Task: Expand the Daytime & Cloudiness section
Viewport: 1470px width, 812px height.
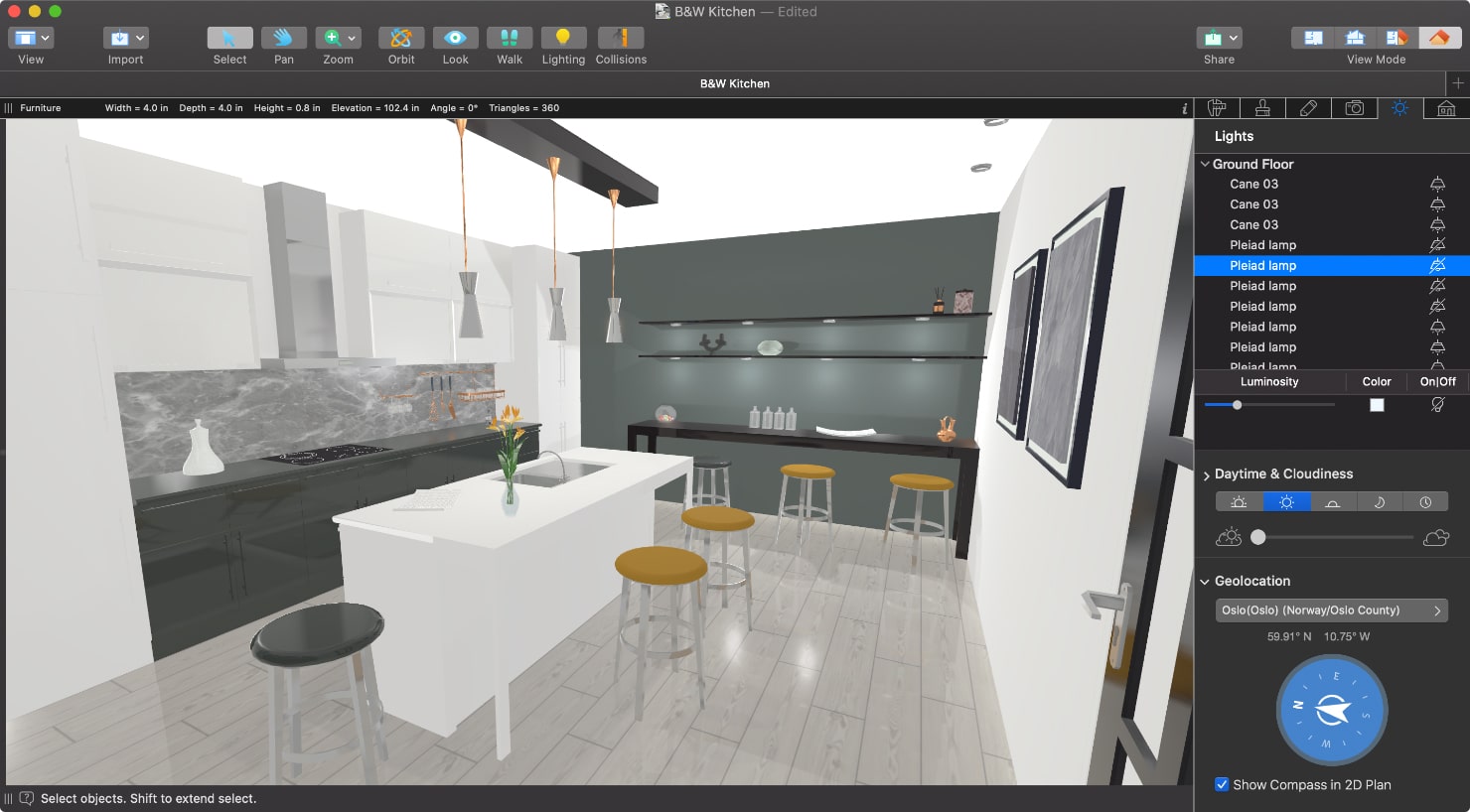Action: tap(1204, 474)
